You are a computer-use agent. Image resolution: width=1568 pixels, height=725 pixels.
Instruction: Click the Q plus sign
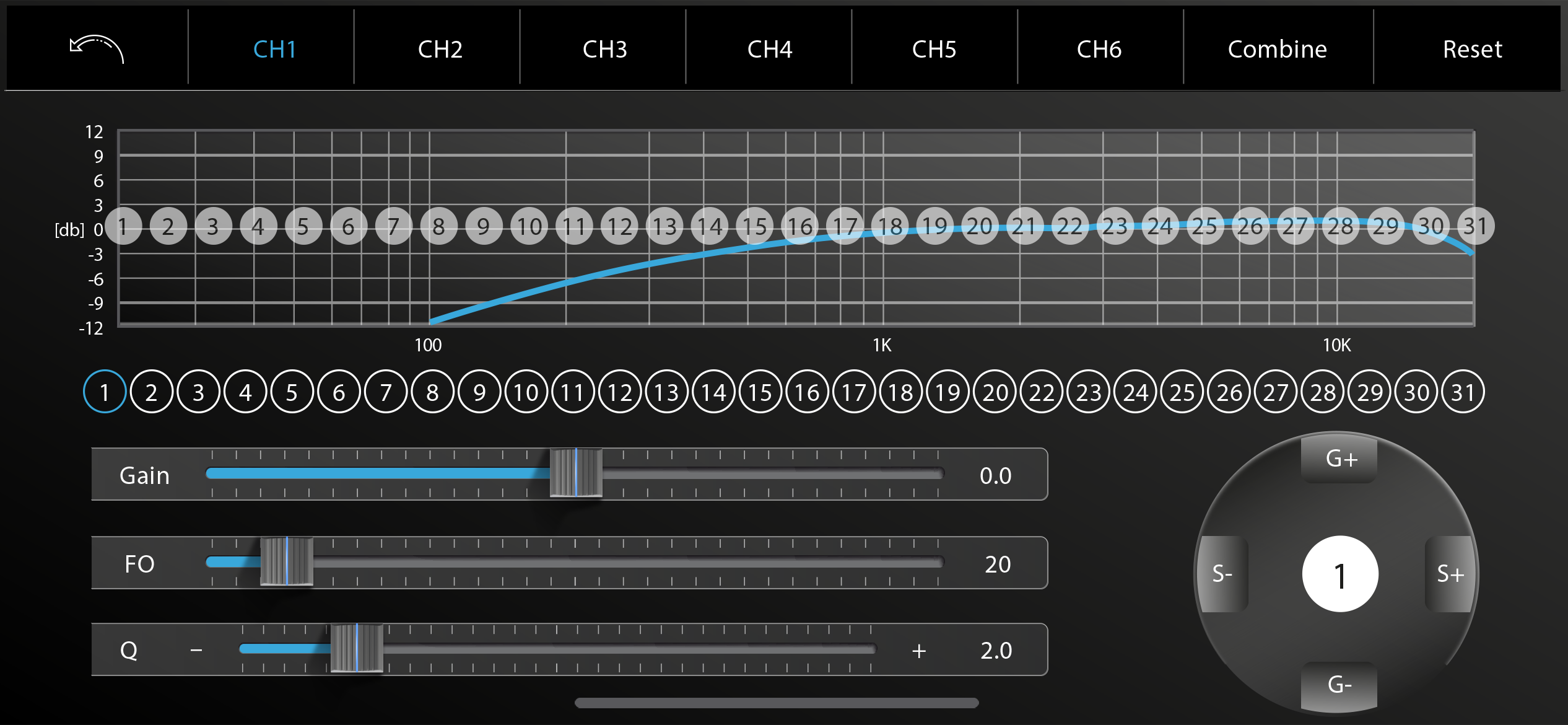tap(919, 650)
